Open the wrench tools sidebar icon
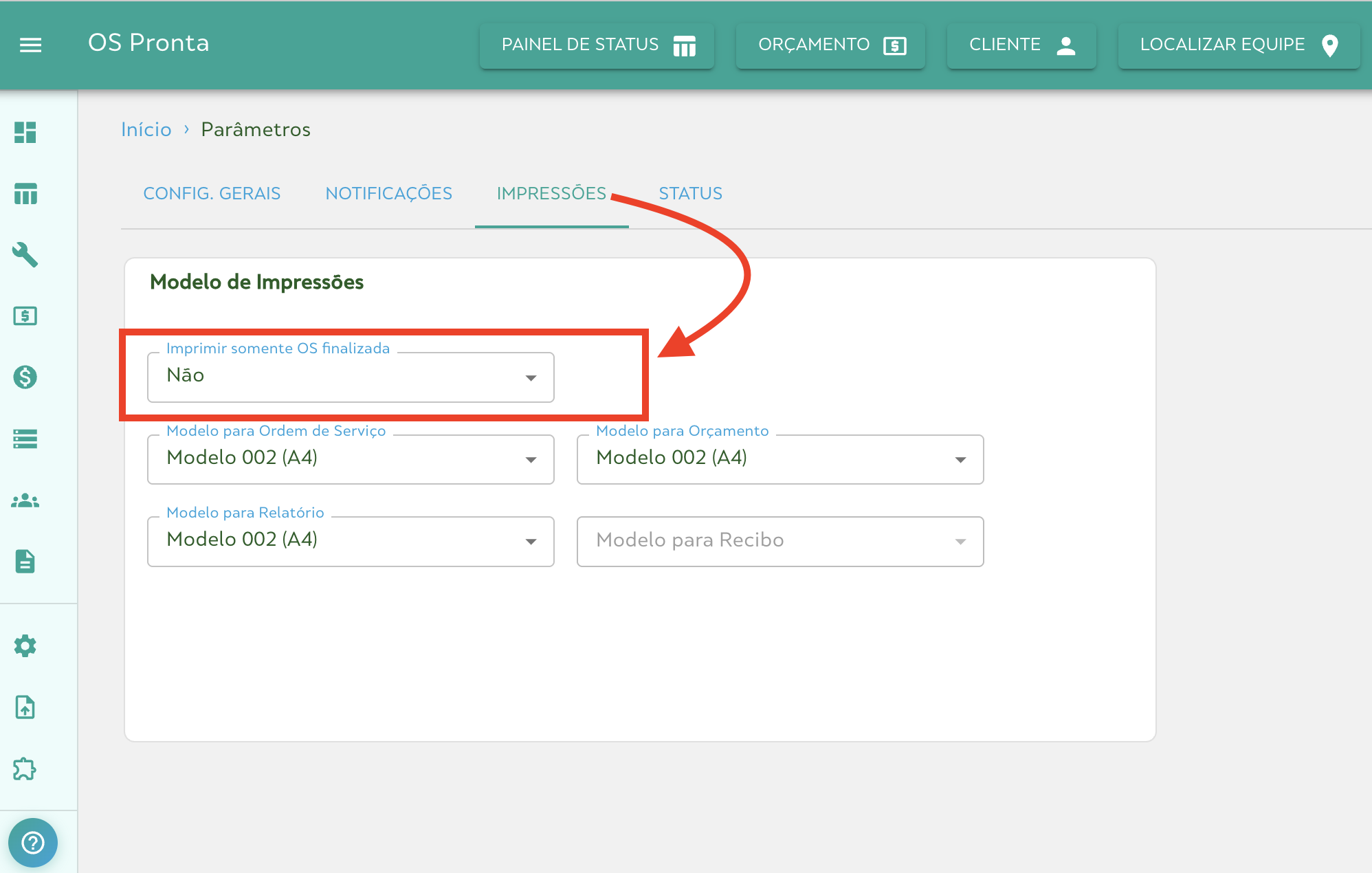 click(x=25, y=254)
